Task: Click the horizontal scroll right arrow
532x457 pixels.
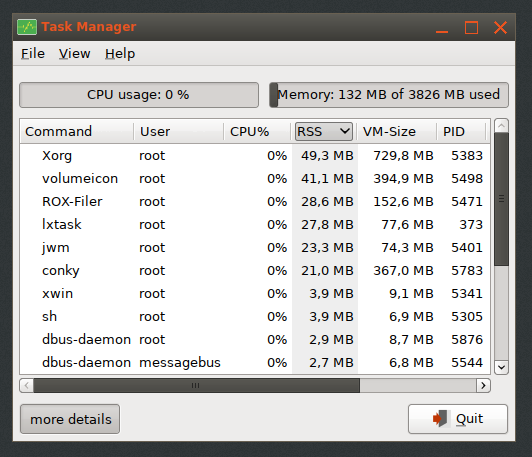Action: click(x=483, y=385)
